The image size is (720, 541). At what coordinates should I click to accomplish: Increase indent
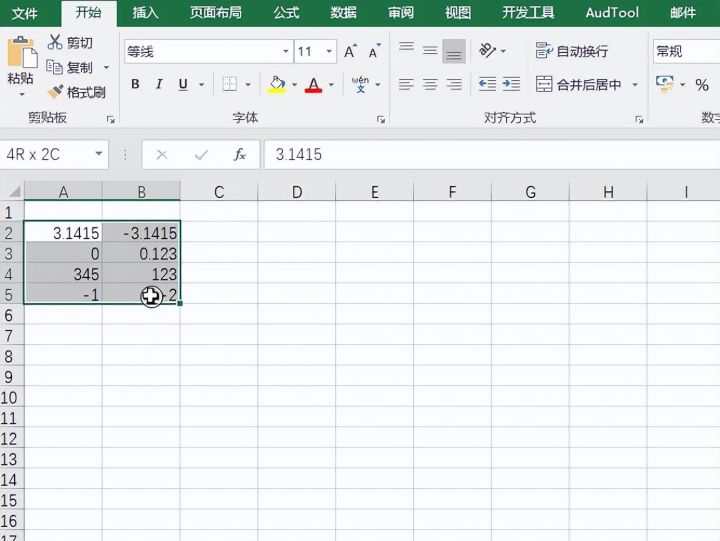[511, 84]
